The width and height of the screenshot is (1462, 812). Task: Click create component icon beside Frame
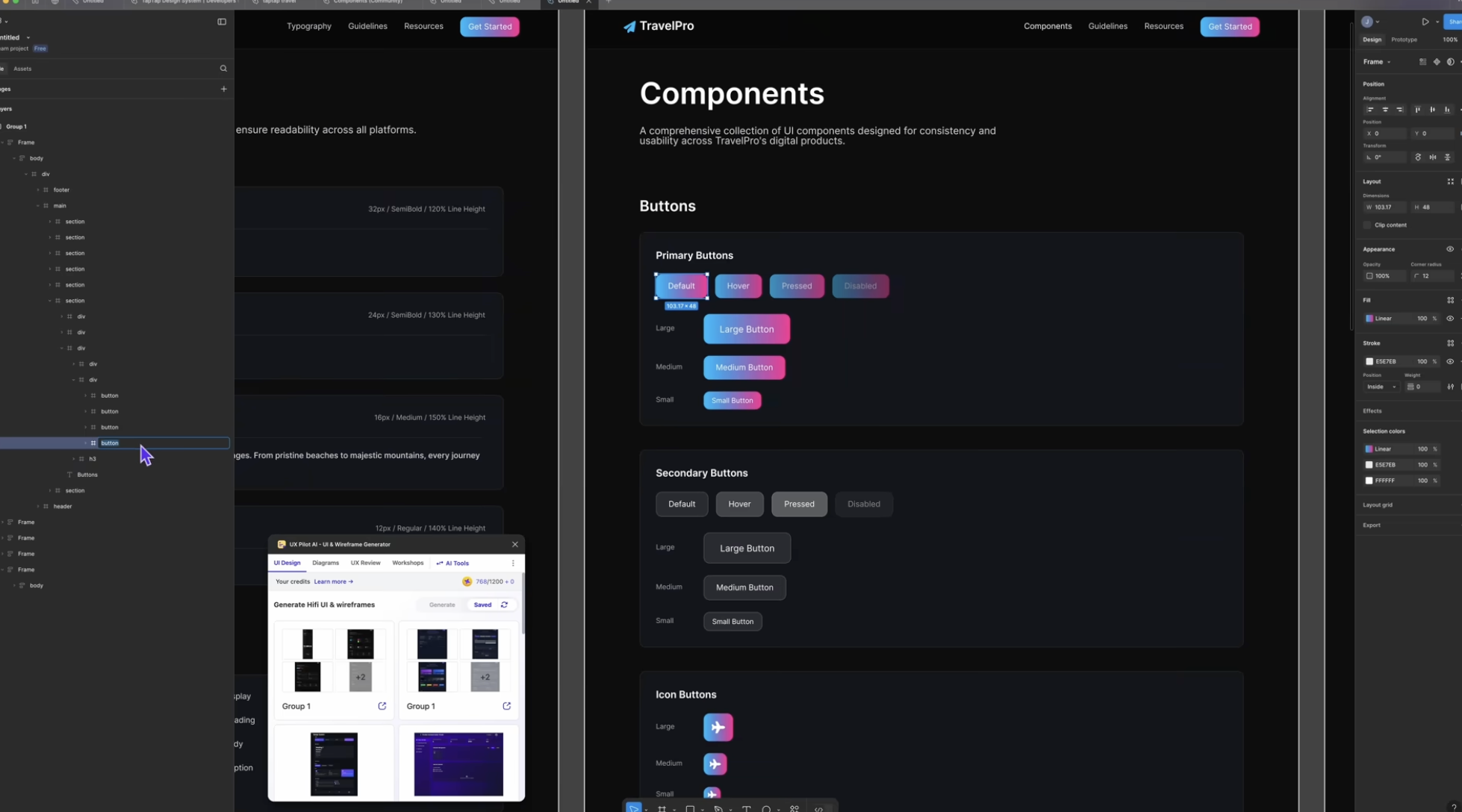click(x=1437, y=62)
